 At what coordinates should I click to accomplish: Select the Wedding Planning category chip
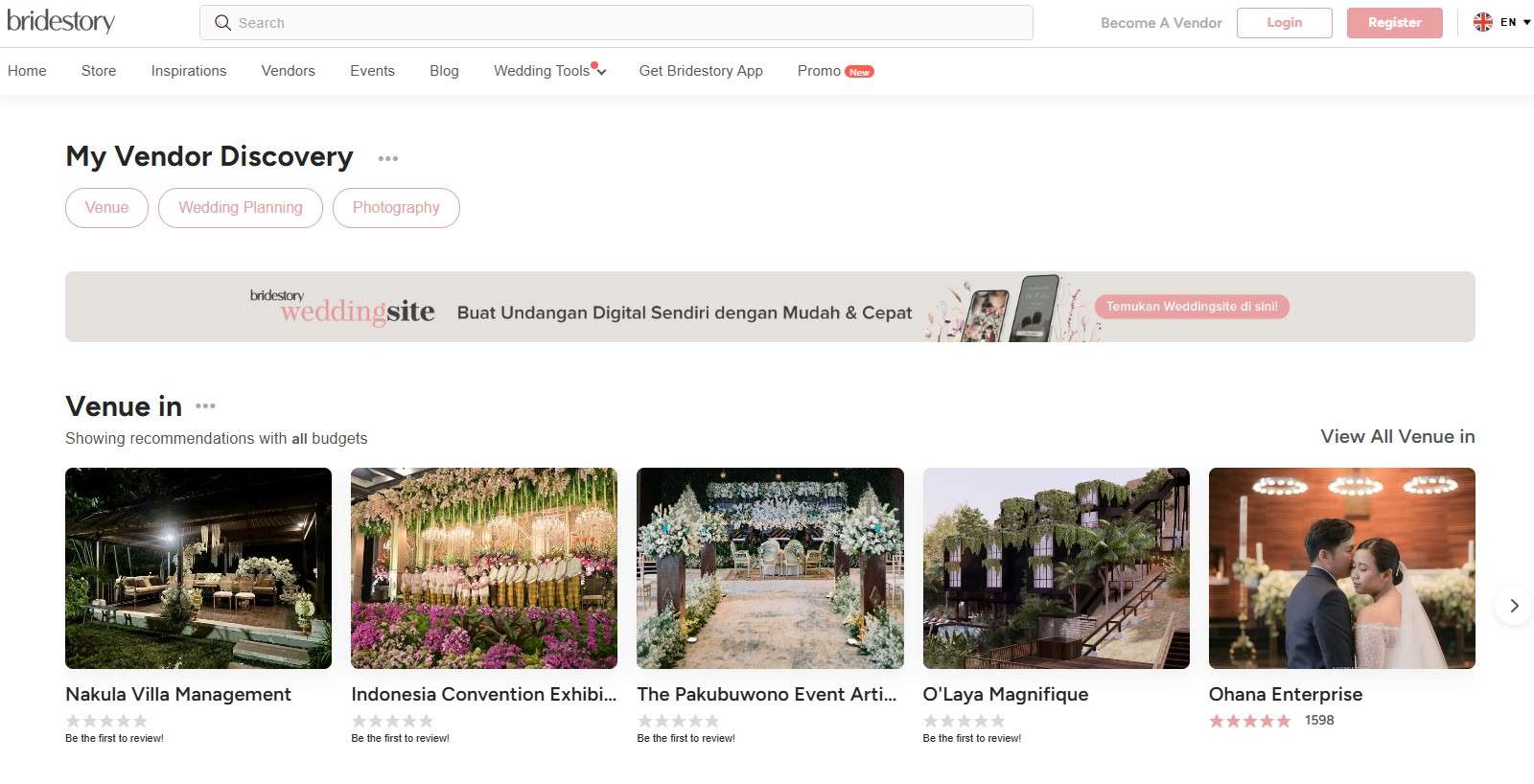pos(241,208)
